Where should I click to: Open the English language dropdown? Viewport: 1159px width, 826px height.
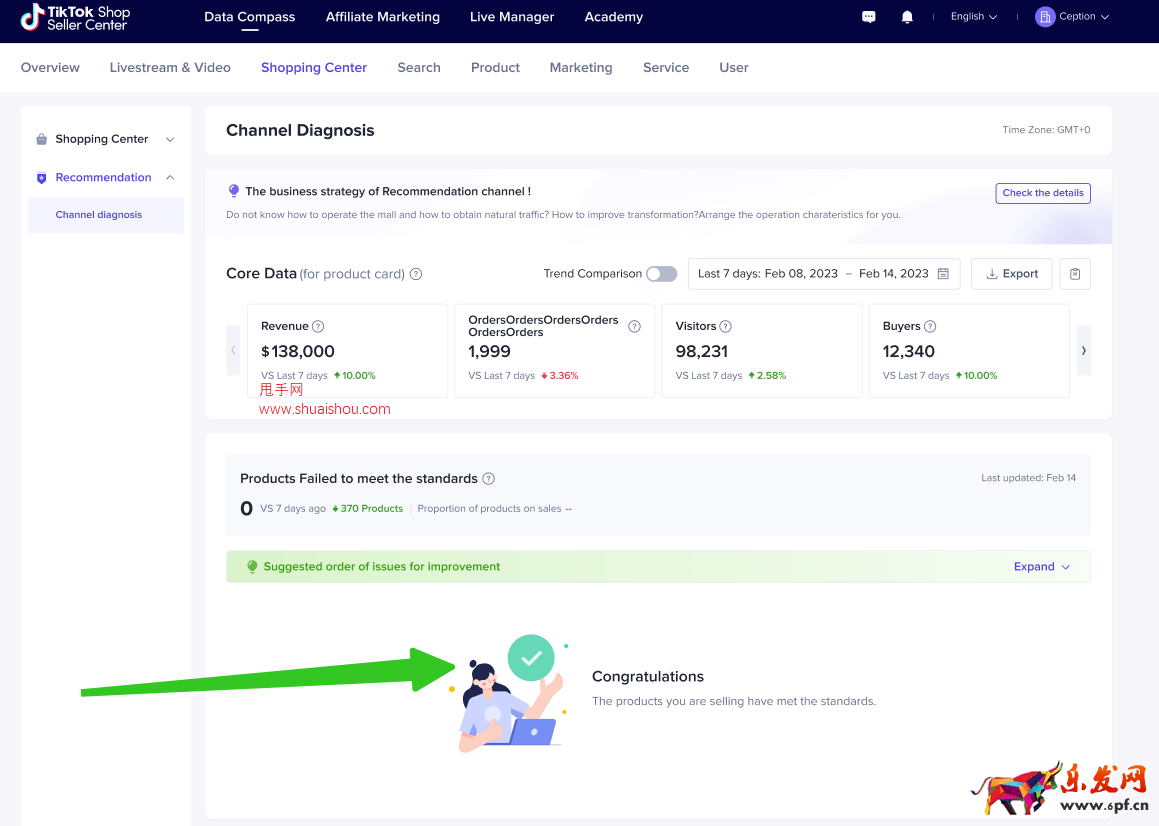coord(973,17)
